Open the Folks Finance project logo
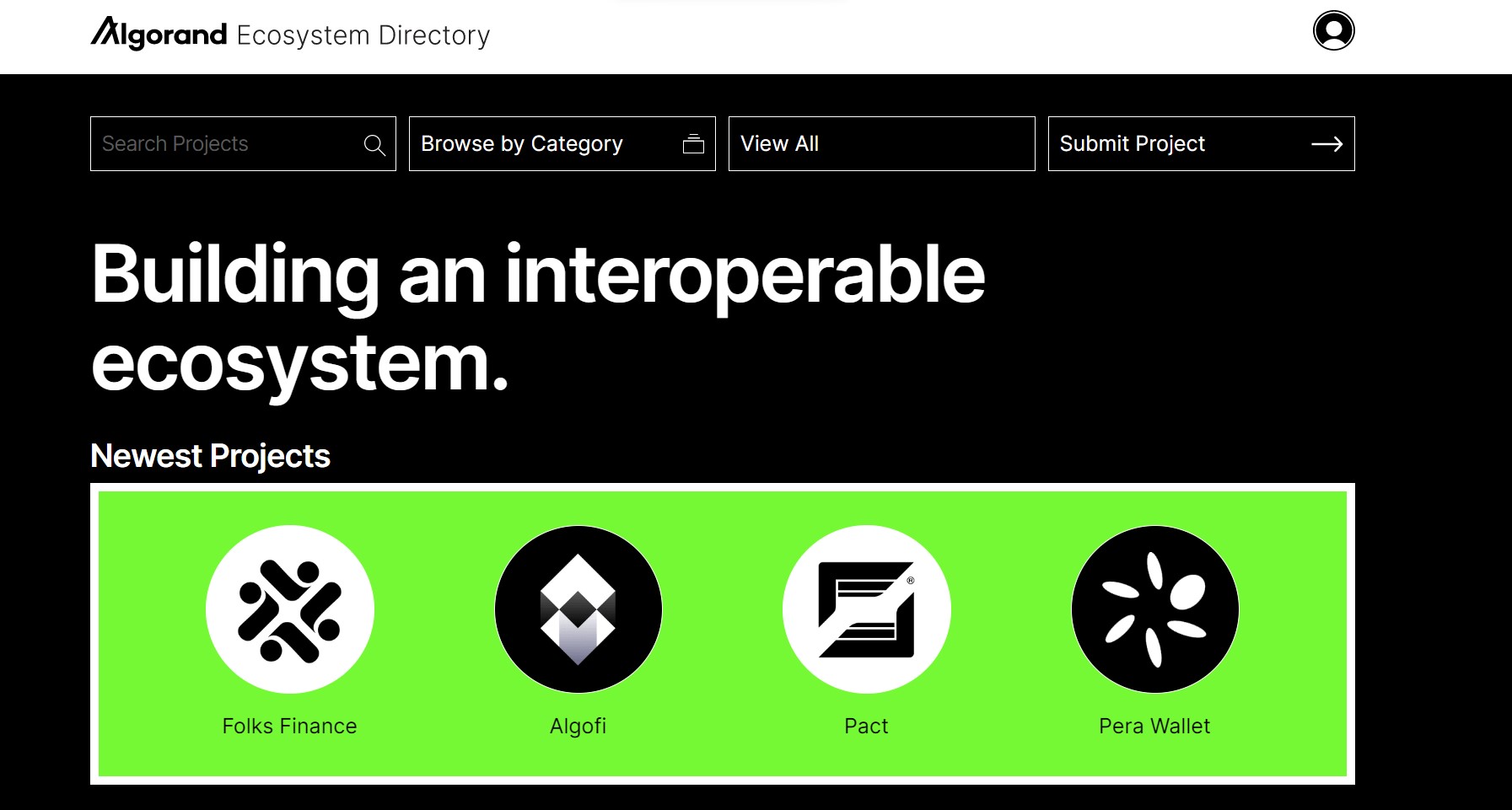The image size is (1512, 810). click(x=289, y=609)
